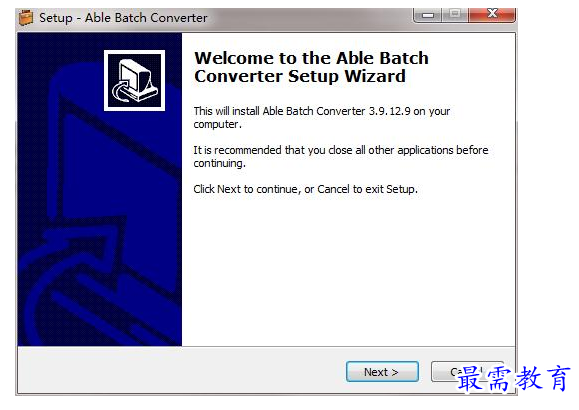Minimize the Able Batch Converter setup window
Image resolution: width=579 pixels, height=410 pixels.
428,15
